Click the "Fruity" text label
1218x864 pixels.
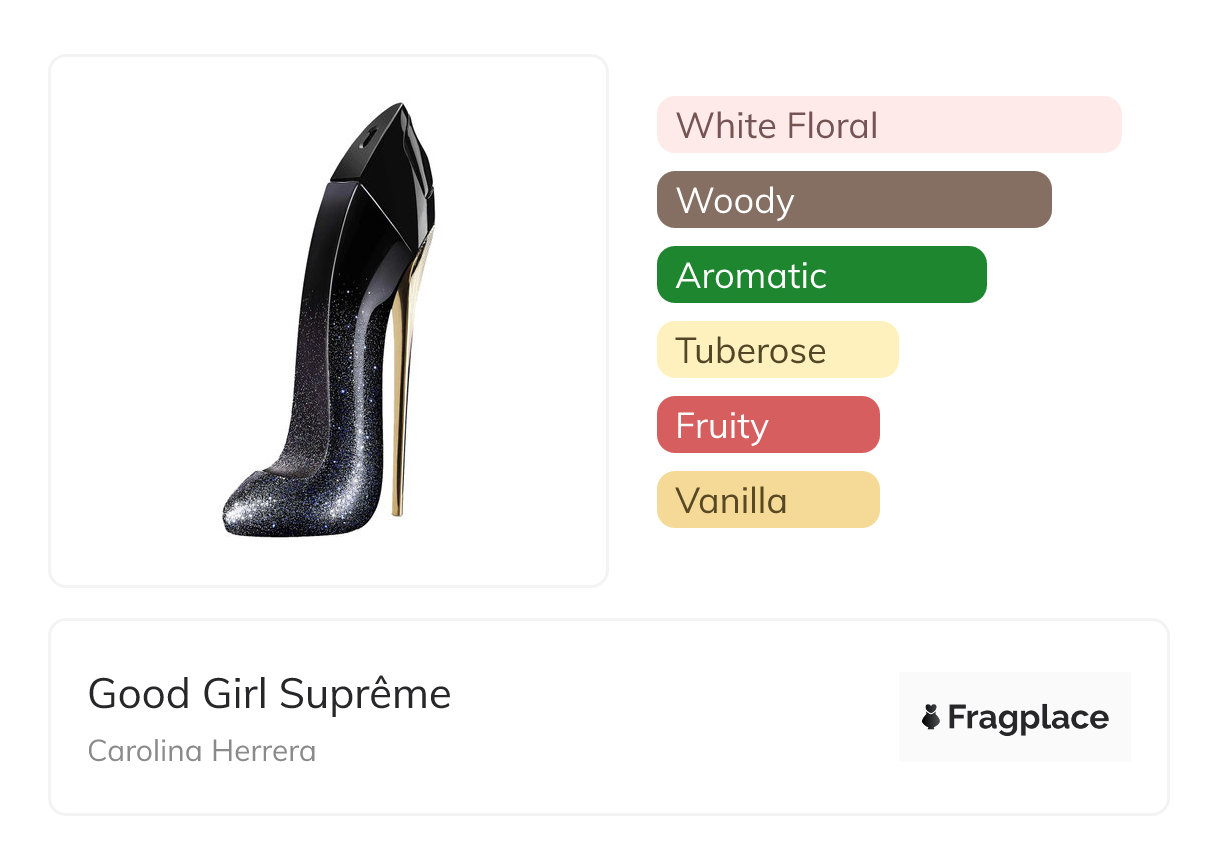click(722, 426)
